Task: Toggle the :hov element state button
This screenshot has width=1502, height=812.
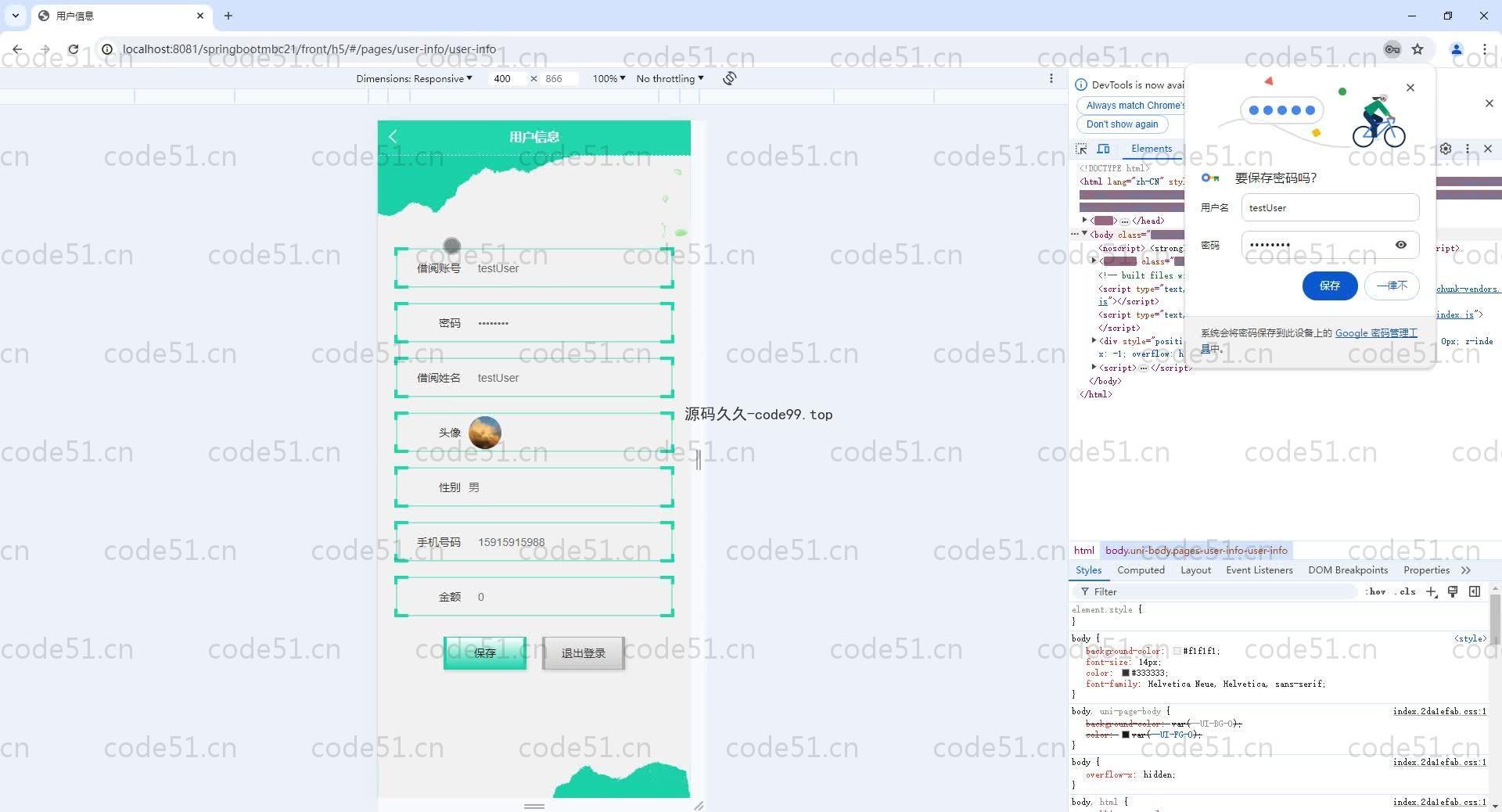Action: (x=1376, y=591)
